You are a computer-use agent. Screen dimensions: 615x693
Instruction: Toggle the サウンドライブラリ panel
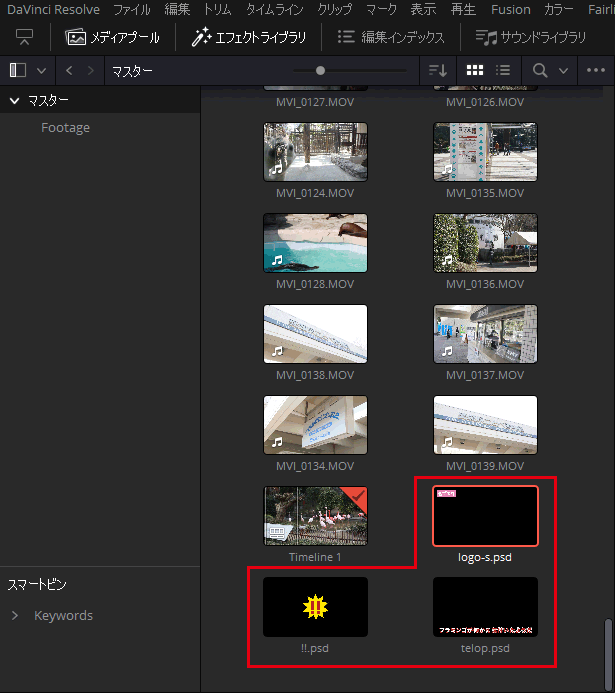(x=531, y=37)
